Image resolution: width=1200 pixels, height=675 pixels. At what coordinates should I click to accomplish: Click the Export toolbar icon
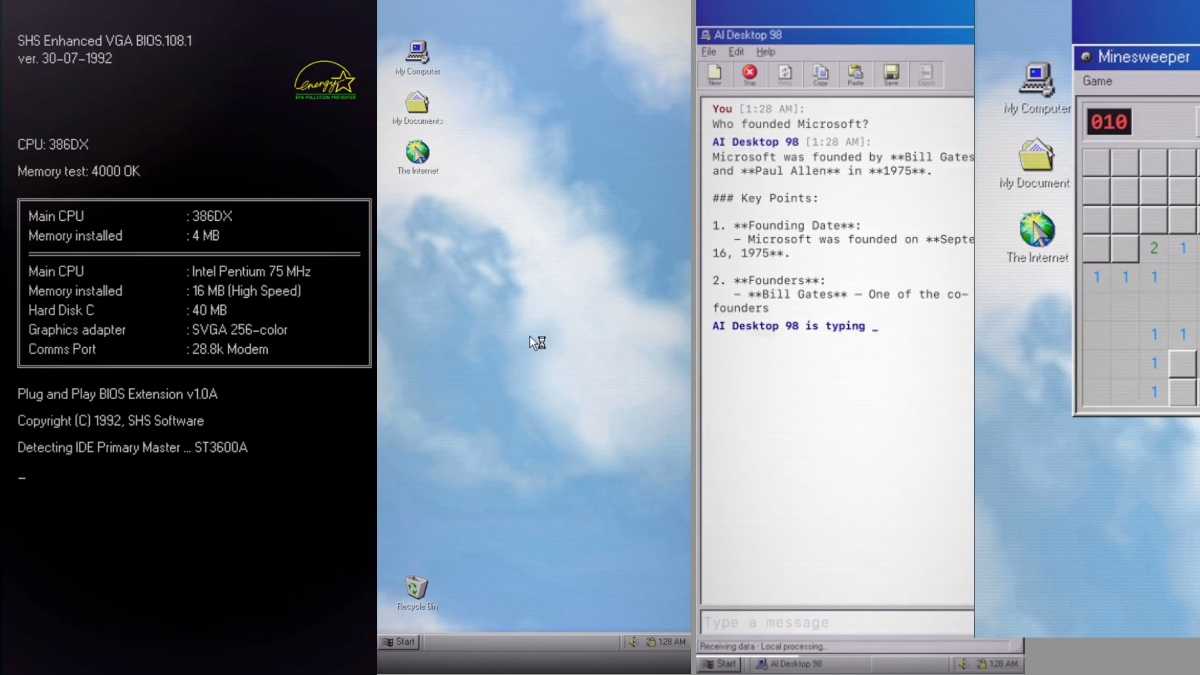925,74
